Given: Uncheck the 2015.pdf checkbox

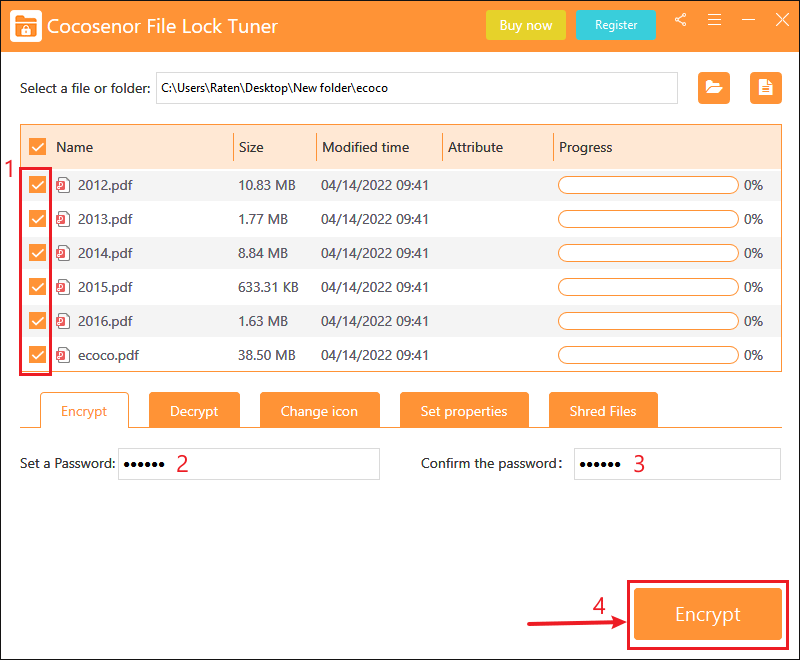Looking at the screenshot, I should 37,287.
